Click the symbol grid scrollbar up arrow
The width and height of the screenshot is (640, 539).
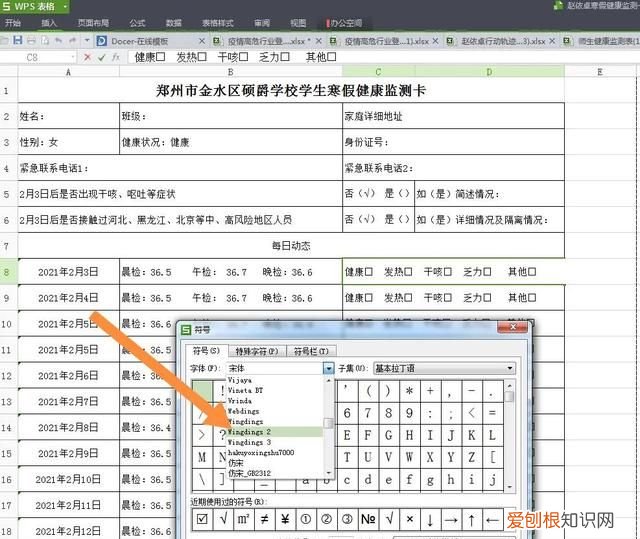[509, 385]
